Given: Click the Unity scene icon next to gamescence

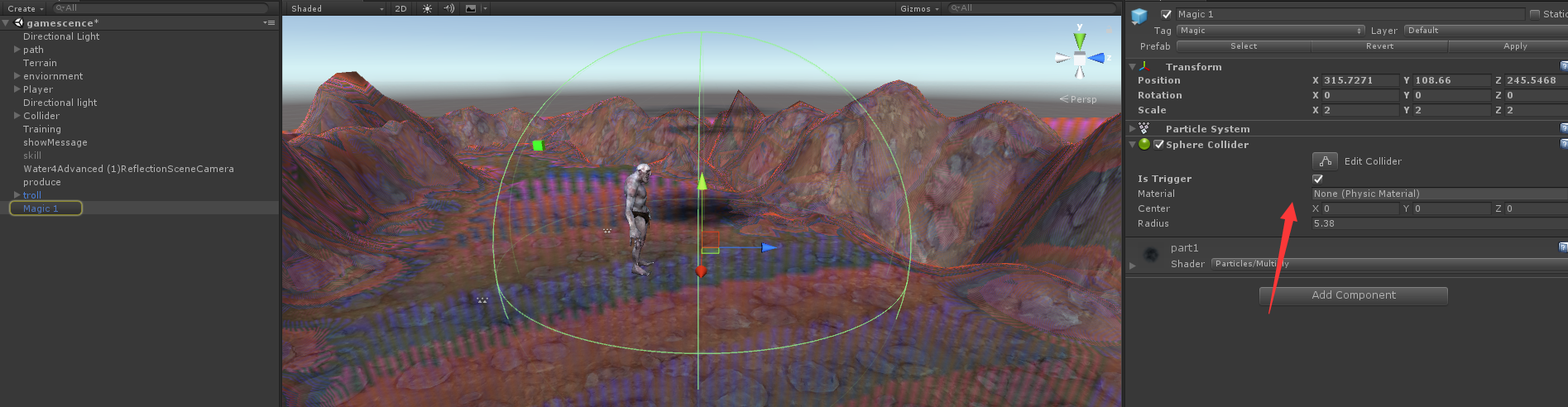Looking at the screenshot, I should point(19,22).
